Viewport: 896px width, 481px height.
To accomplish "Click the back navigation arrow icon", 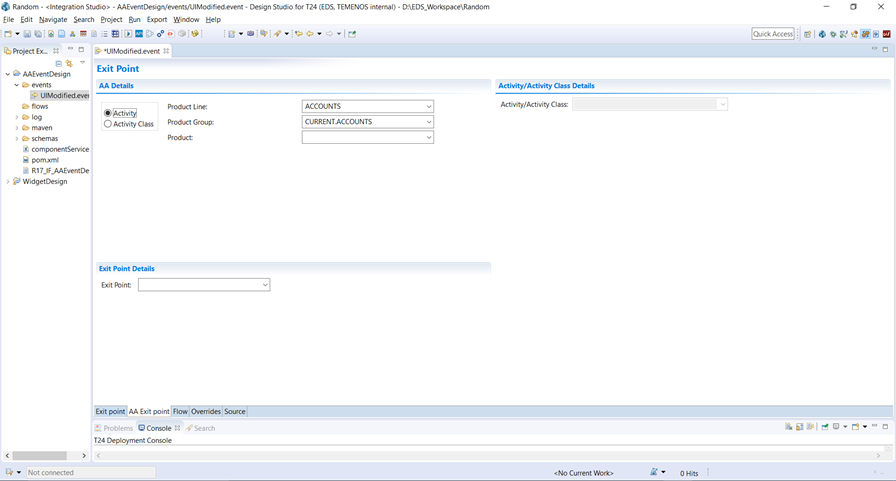I will tap(309, 34).
